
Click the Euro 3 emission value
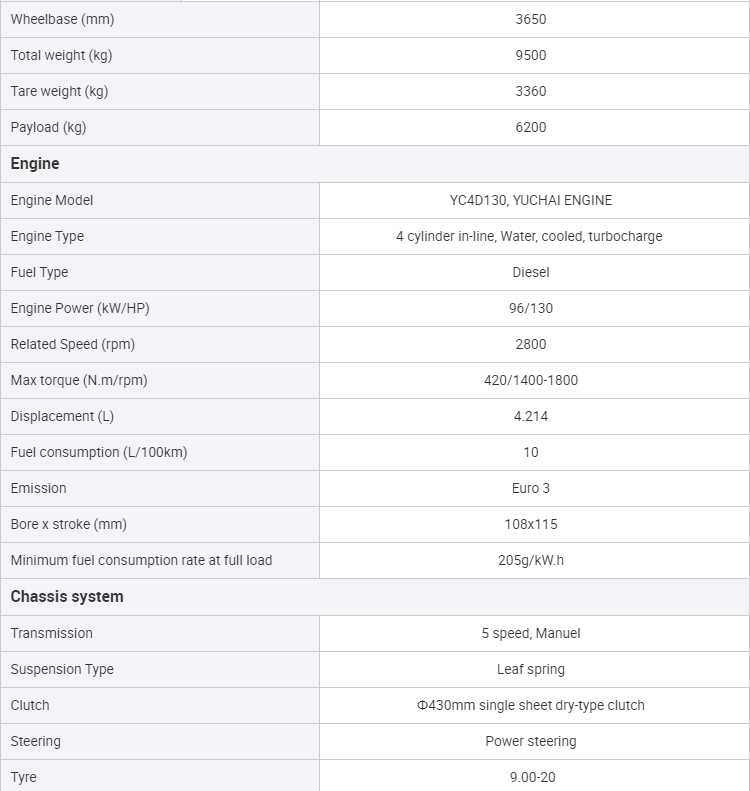(x=531, y=488)
